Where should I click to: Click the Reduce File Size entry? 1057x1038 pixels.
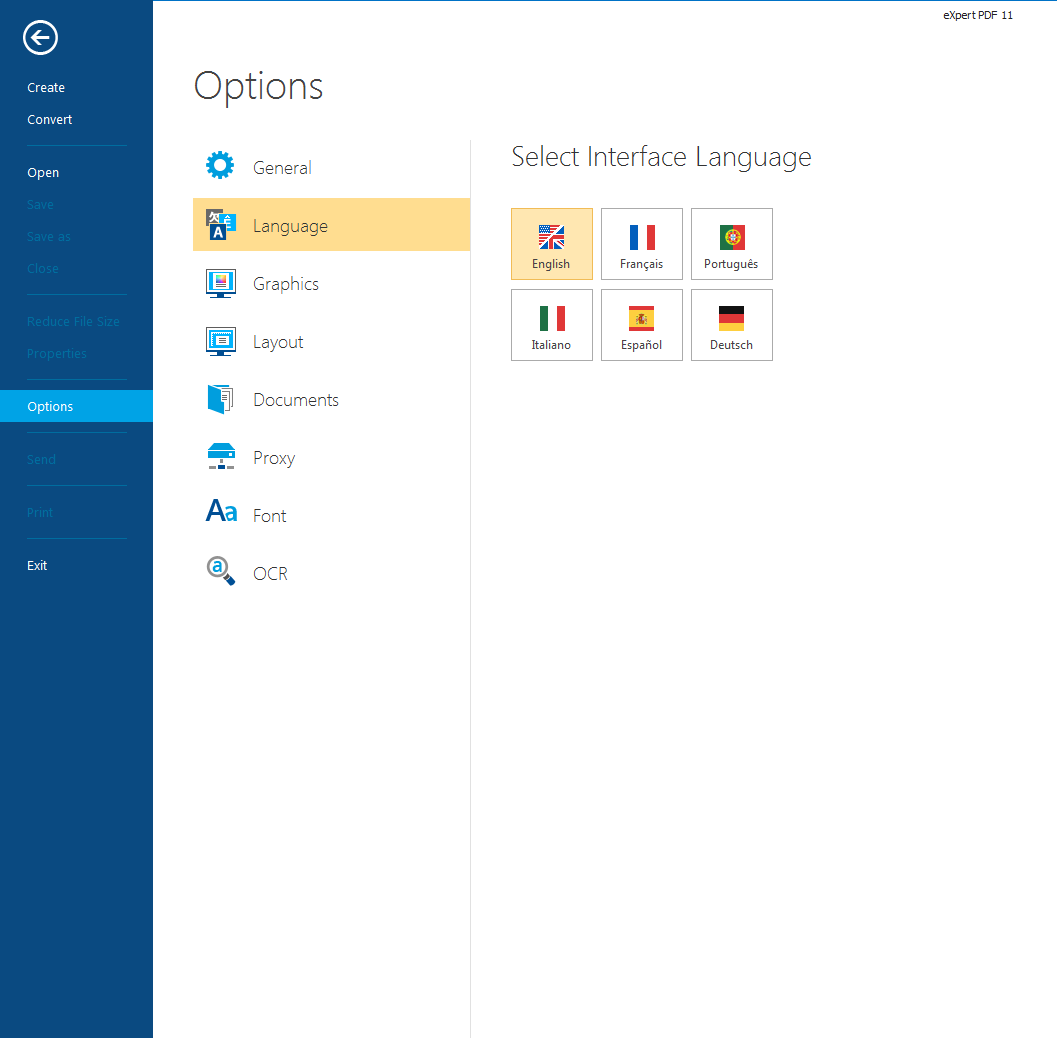coord(73,322)
